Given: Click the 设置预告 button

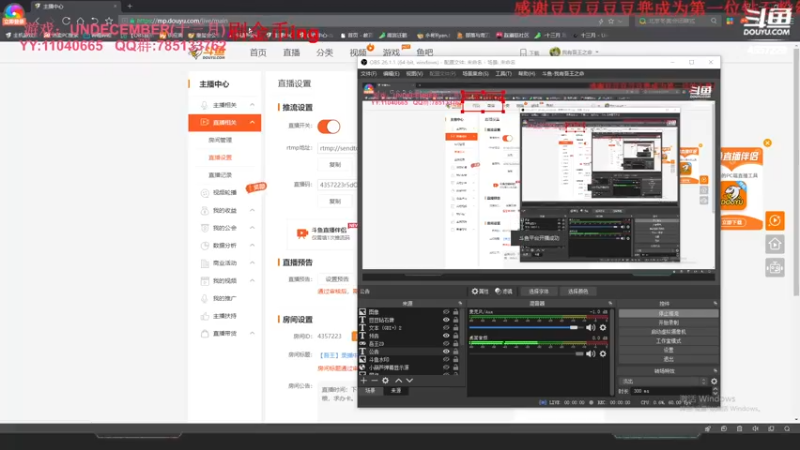Looking at the screenshot, I should click(x=337, y=279).
